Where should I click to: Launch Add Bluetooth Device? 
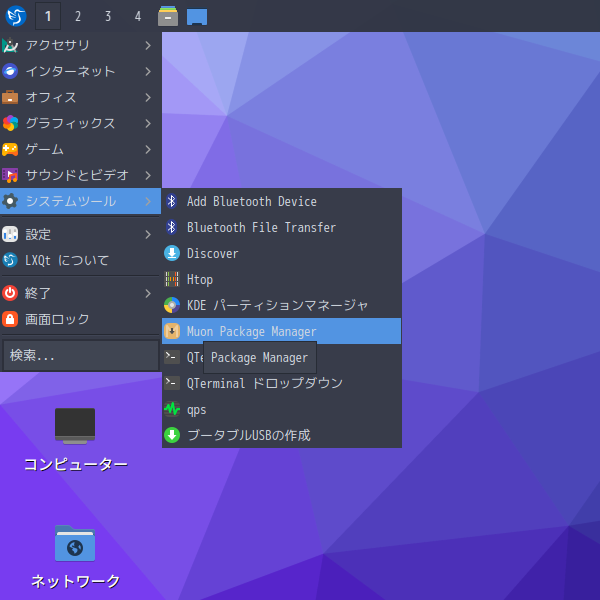(x=282, y=201)
